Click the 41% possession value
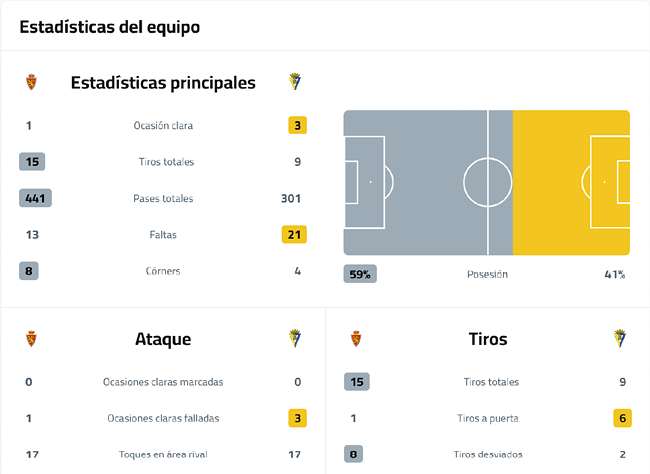Viewport: 650px width, 474px height. click(x=613, y=274)
